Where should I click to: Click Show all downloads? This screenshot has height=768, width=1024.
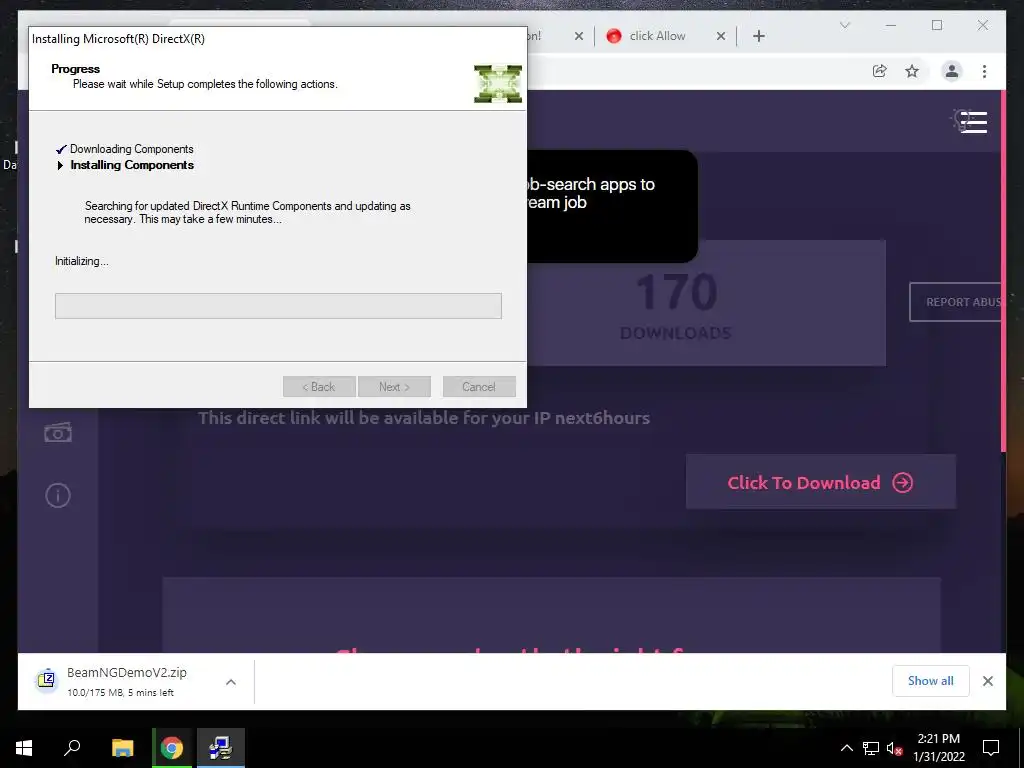click(x=930, y=680)
